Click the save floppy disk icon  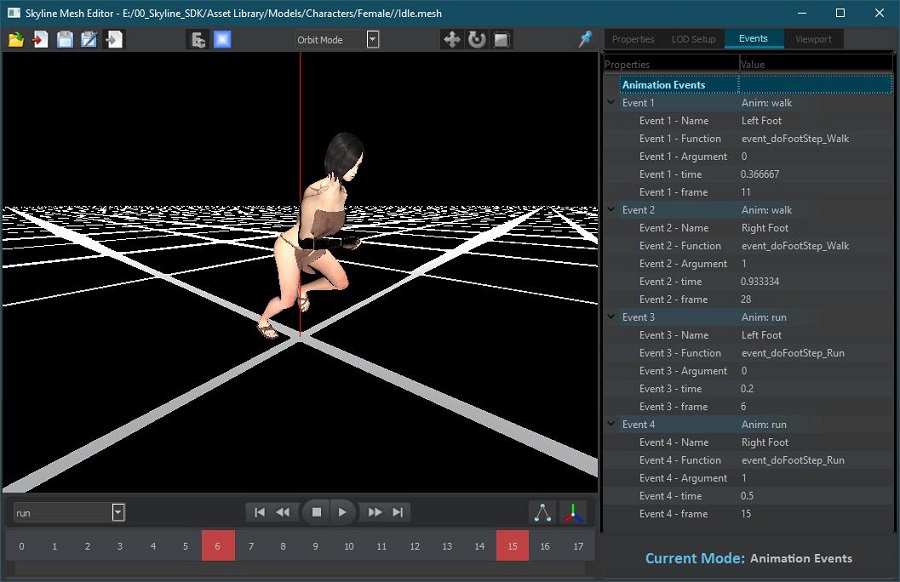pos(65,40)
